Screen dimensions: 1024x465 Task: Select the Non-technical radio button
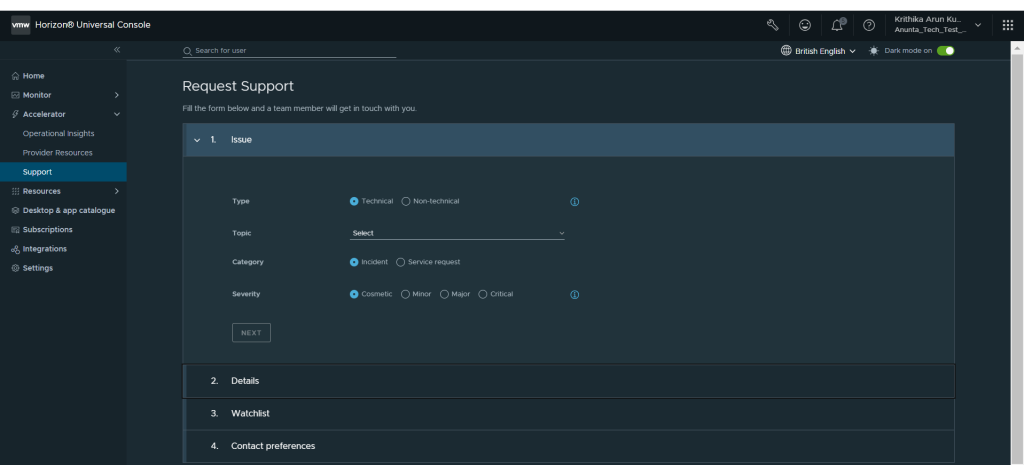(406, 201)
